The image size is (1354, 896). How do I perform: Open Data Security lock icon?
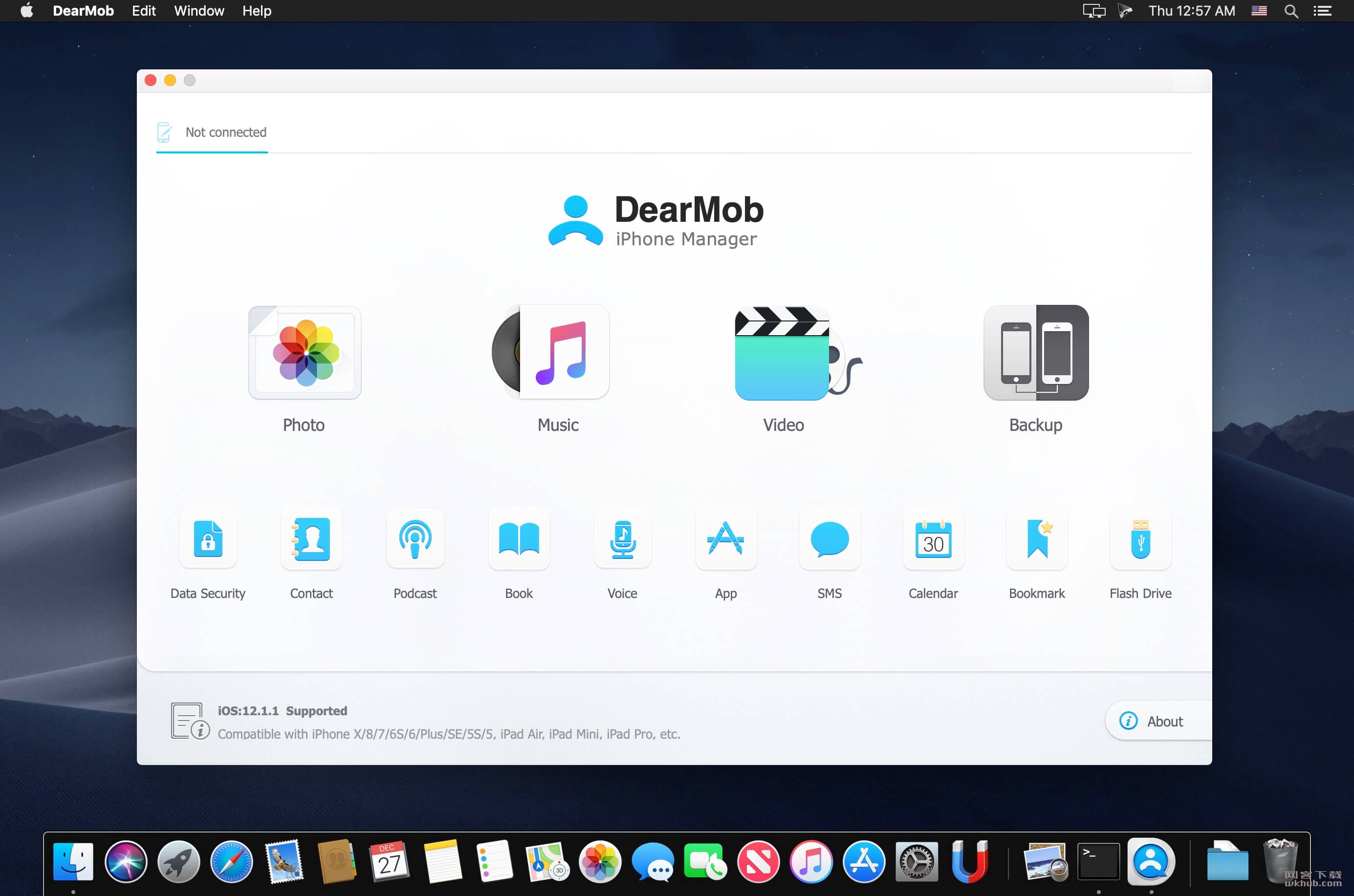coord(208,538)
